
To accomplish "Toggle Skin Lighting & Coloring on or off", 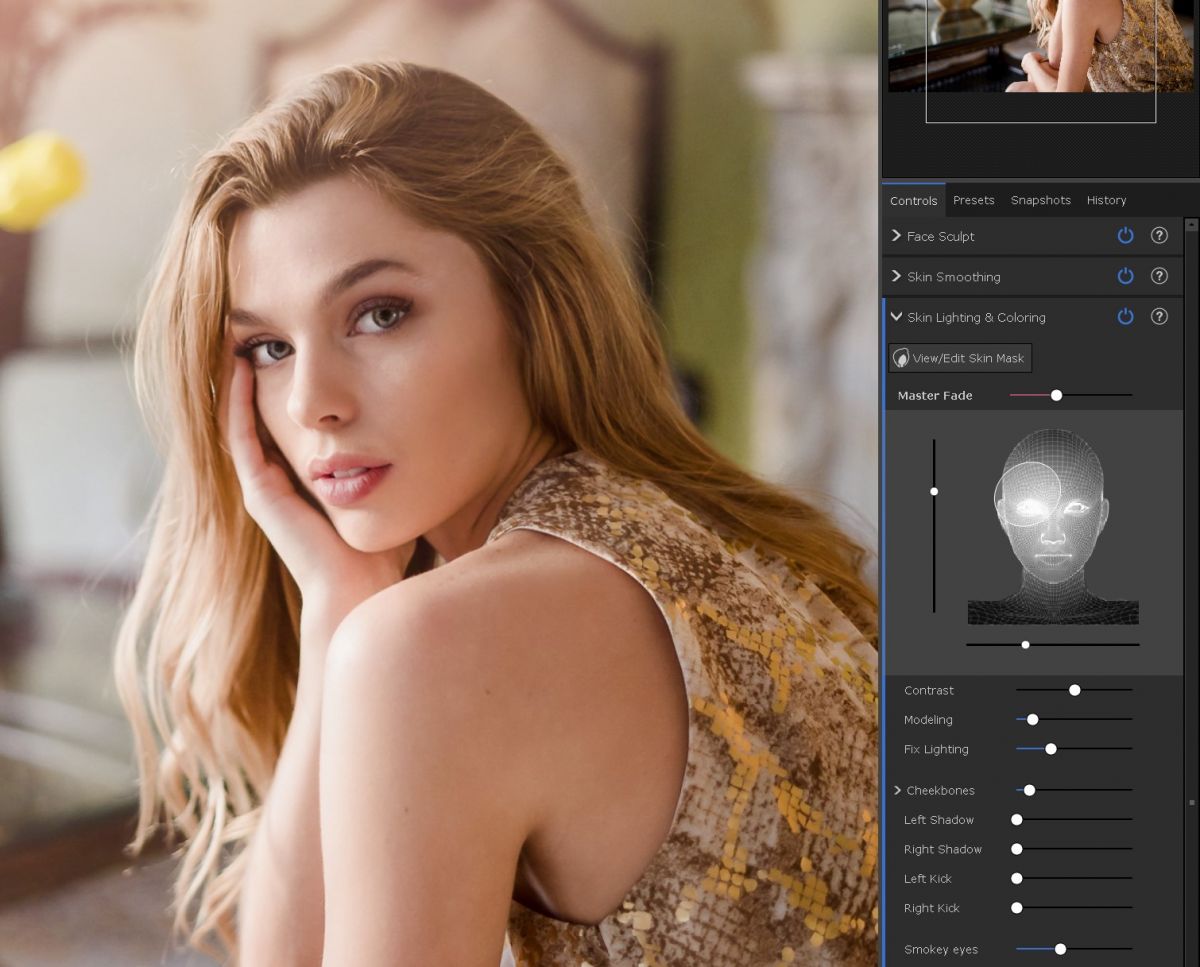I will tap(1125, 317).
